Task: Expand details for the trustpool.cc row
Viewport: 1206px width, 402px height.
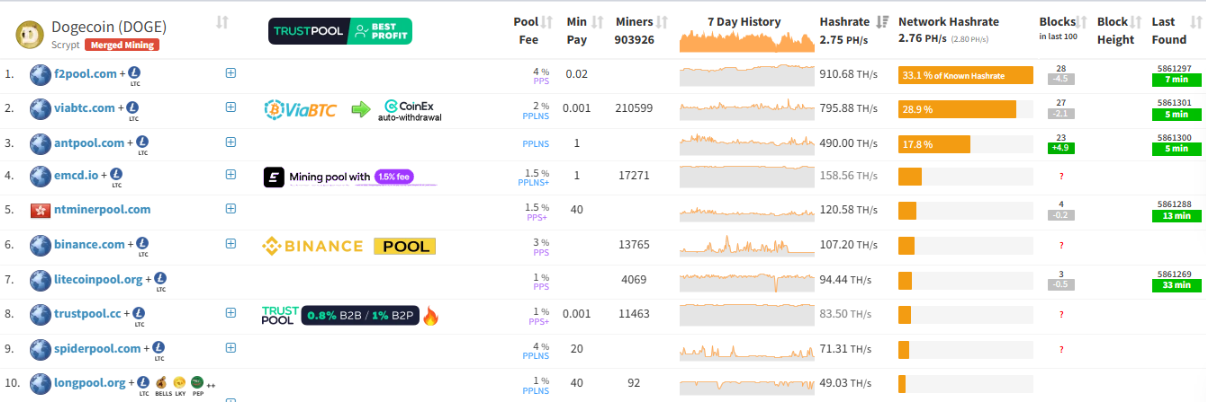Action: (231, 313)
